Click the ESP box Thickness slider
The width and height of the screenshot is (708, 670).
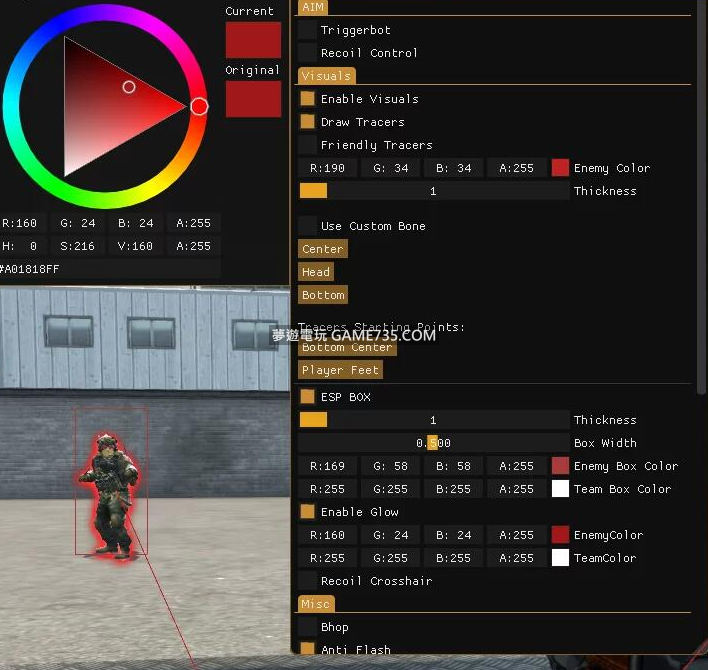click(434, 420)
